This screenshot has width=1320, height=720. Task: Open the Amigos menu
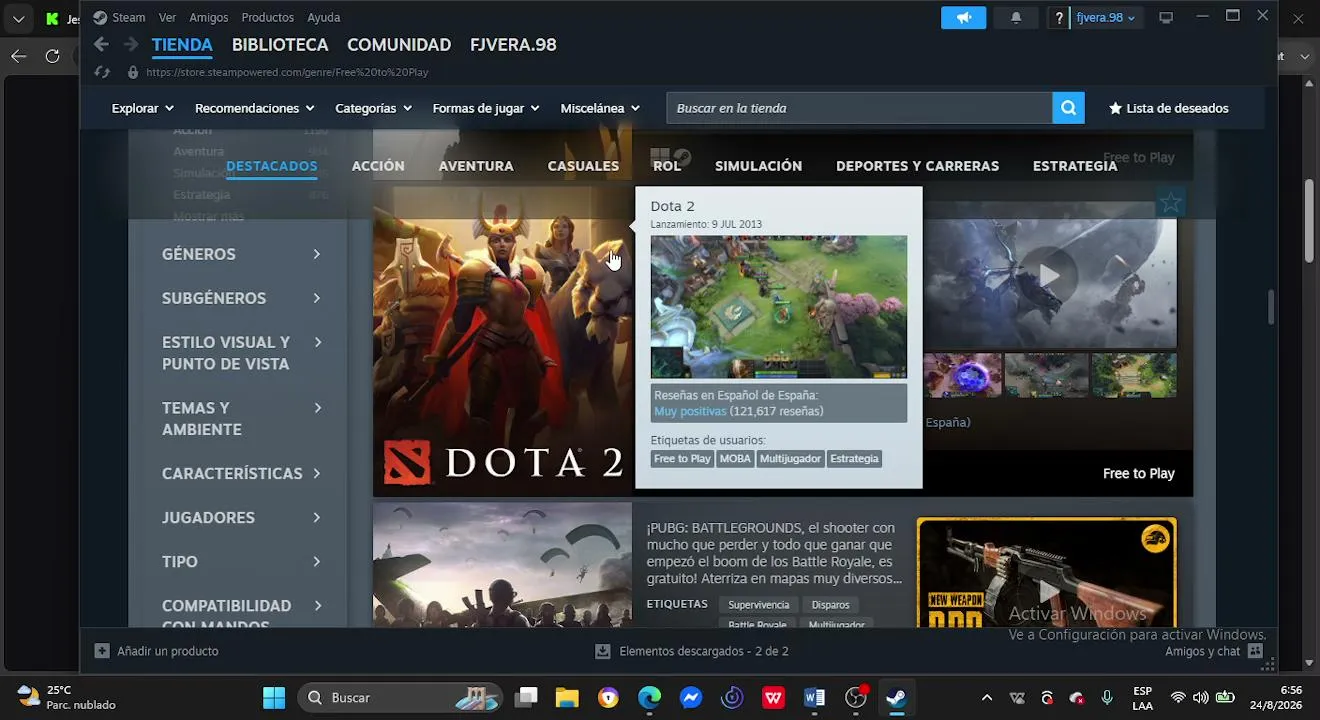tap(209, 18)
